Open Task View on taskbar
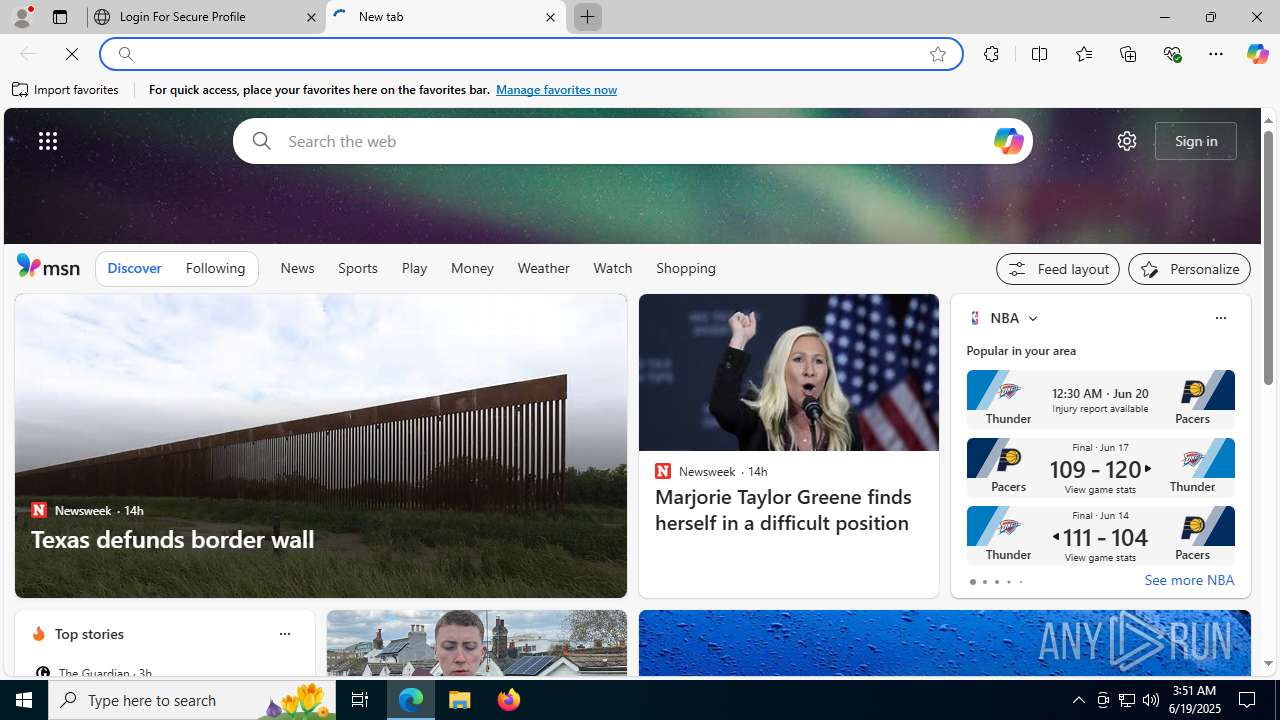This screenshot has height=720, width=1280. tap(359, 700)
